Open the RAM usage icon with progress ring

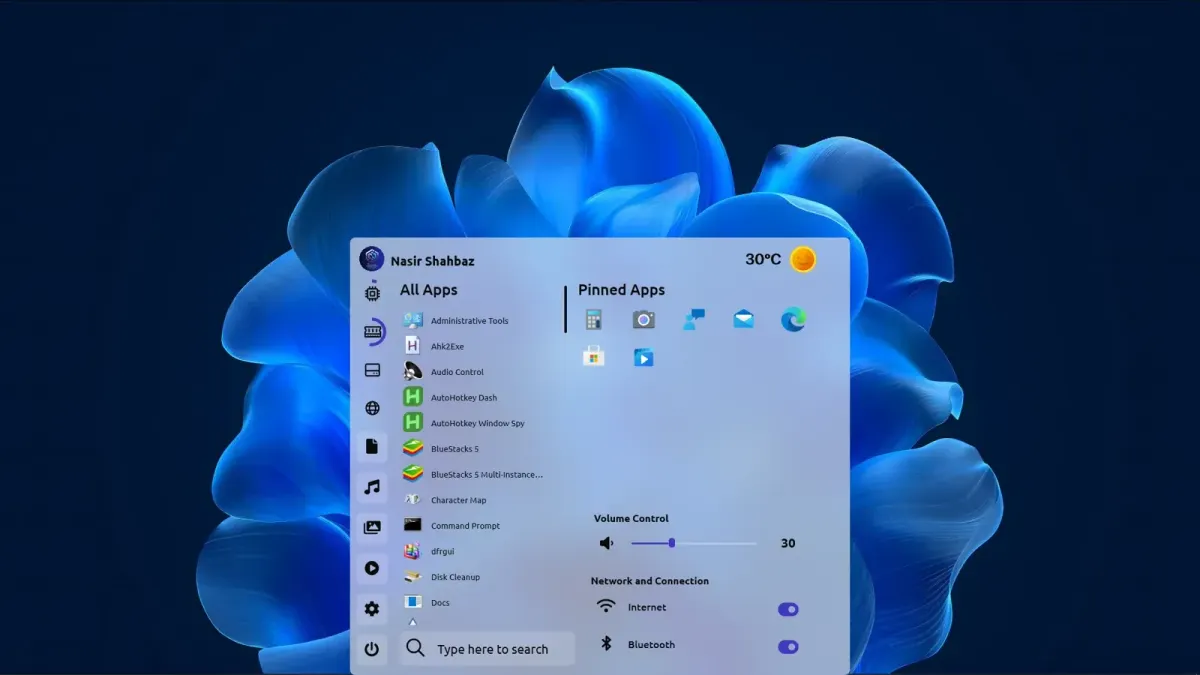372,331
